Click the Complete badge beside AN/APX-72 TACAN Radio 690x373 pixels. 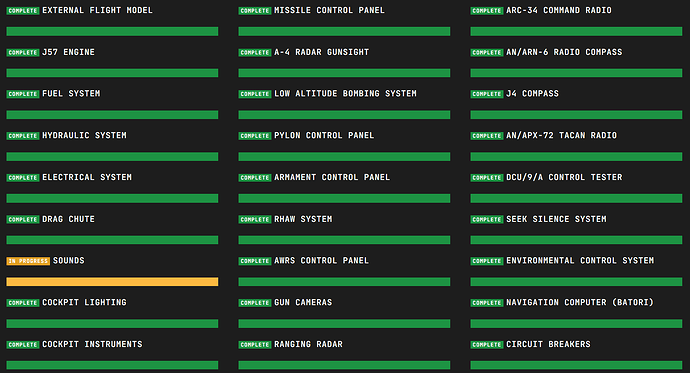[x=487, y=136]
